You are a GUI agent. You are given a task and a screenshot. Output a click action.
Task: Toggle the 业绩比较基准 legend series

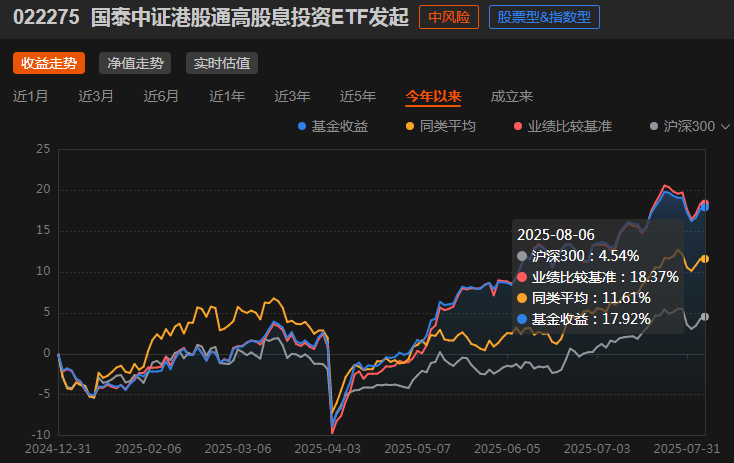click(563, 126)
